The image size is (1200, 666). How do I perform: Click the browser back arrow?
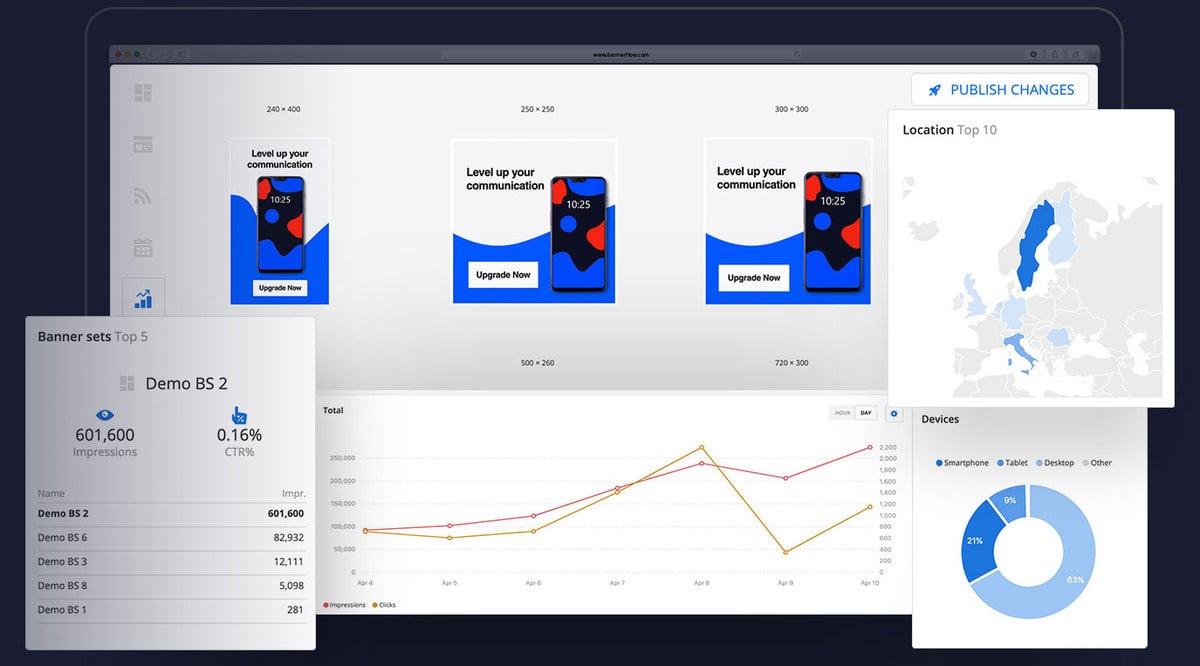151,54
